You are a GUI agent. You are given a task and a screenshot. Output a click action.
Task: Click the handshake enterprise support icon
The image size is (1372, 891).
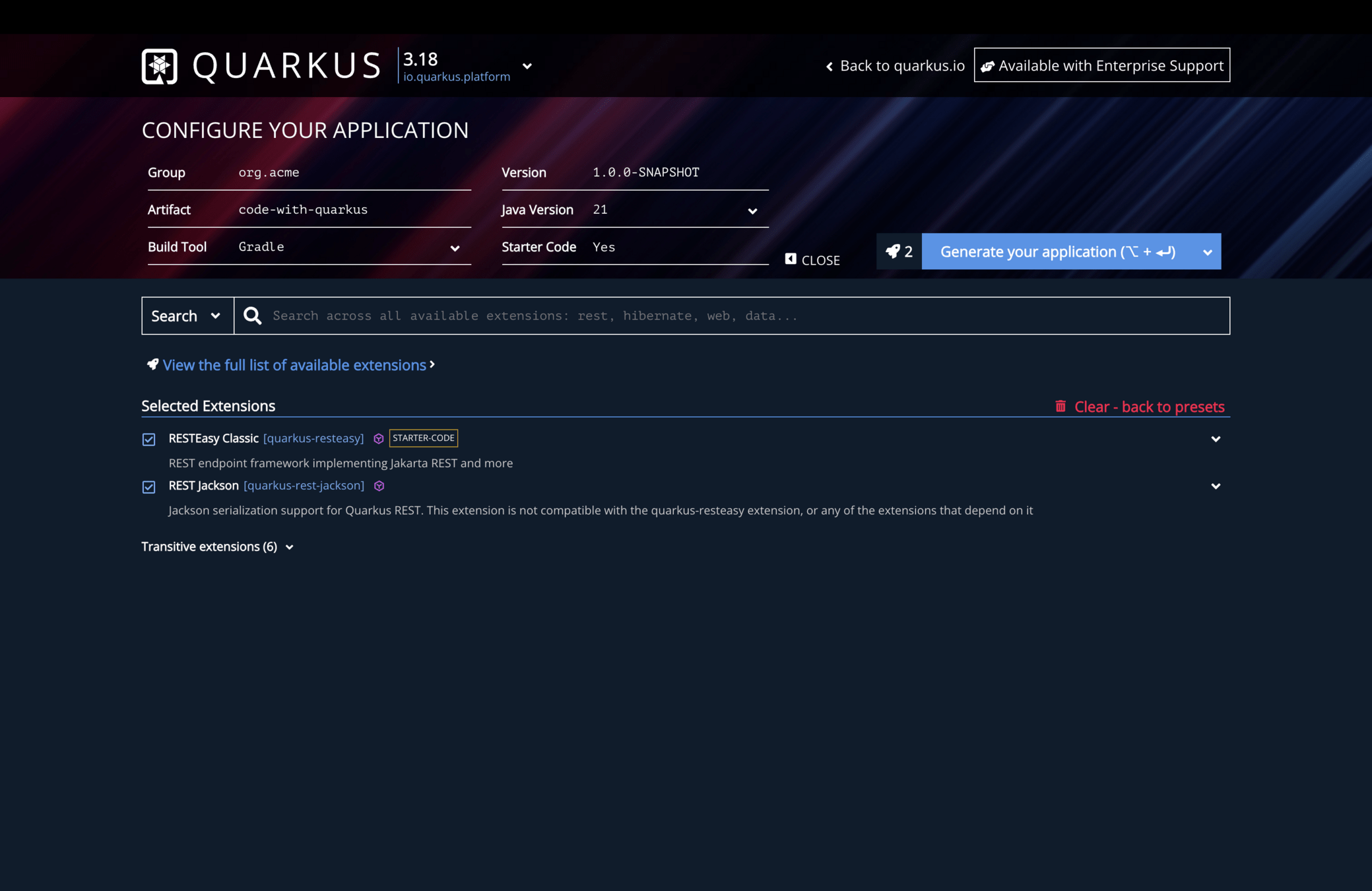tap(987, 66)
